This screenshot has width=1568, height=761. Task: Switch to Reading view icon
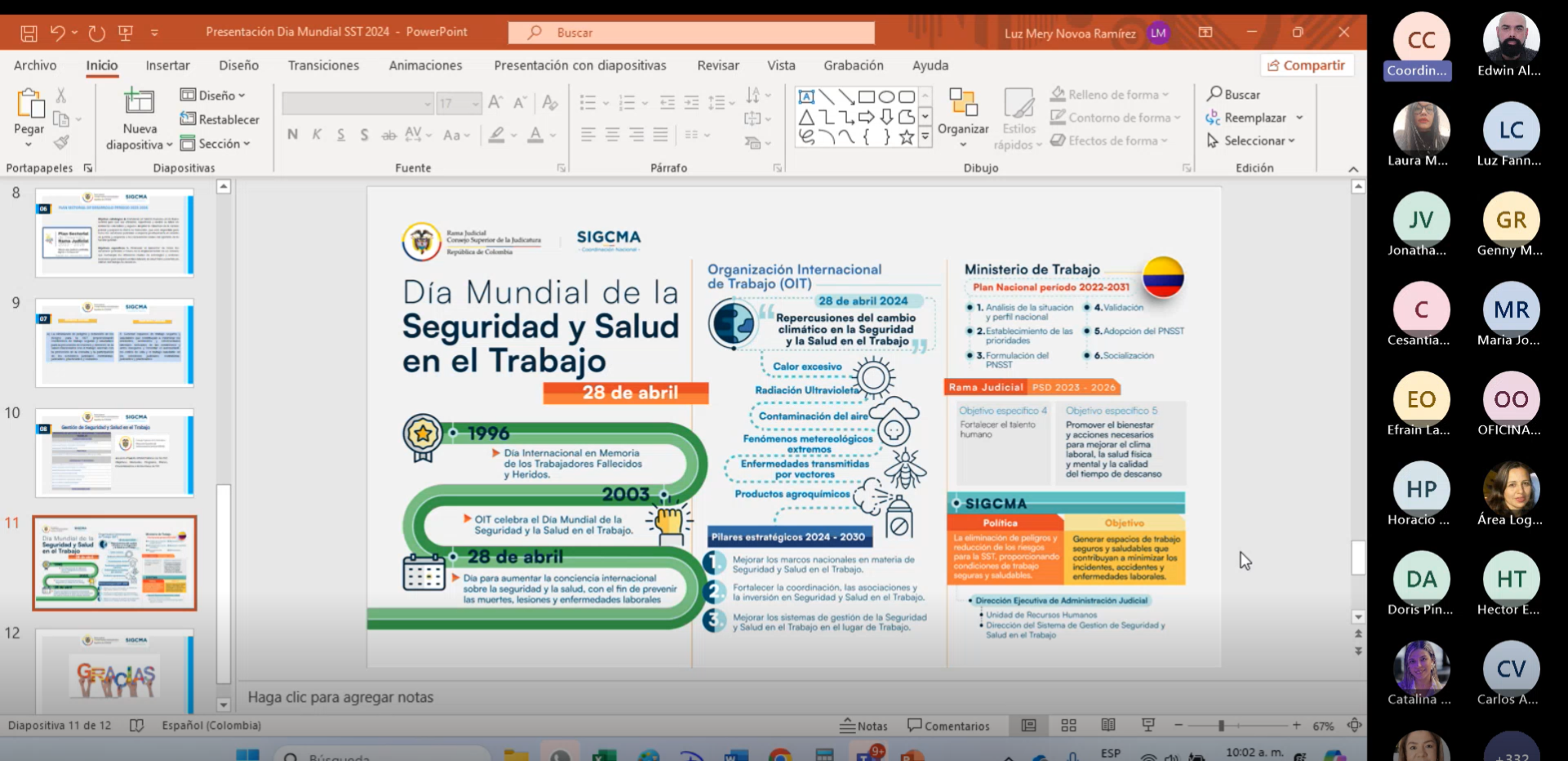coord(1108,725)
